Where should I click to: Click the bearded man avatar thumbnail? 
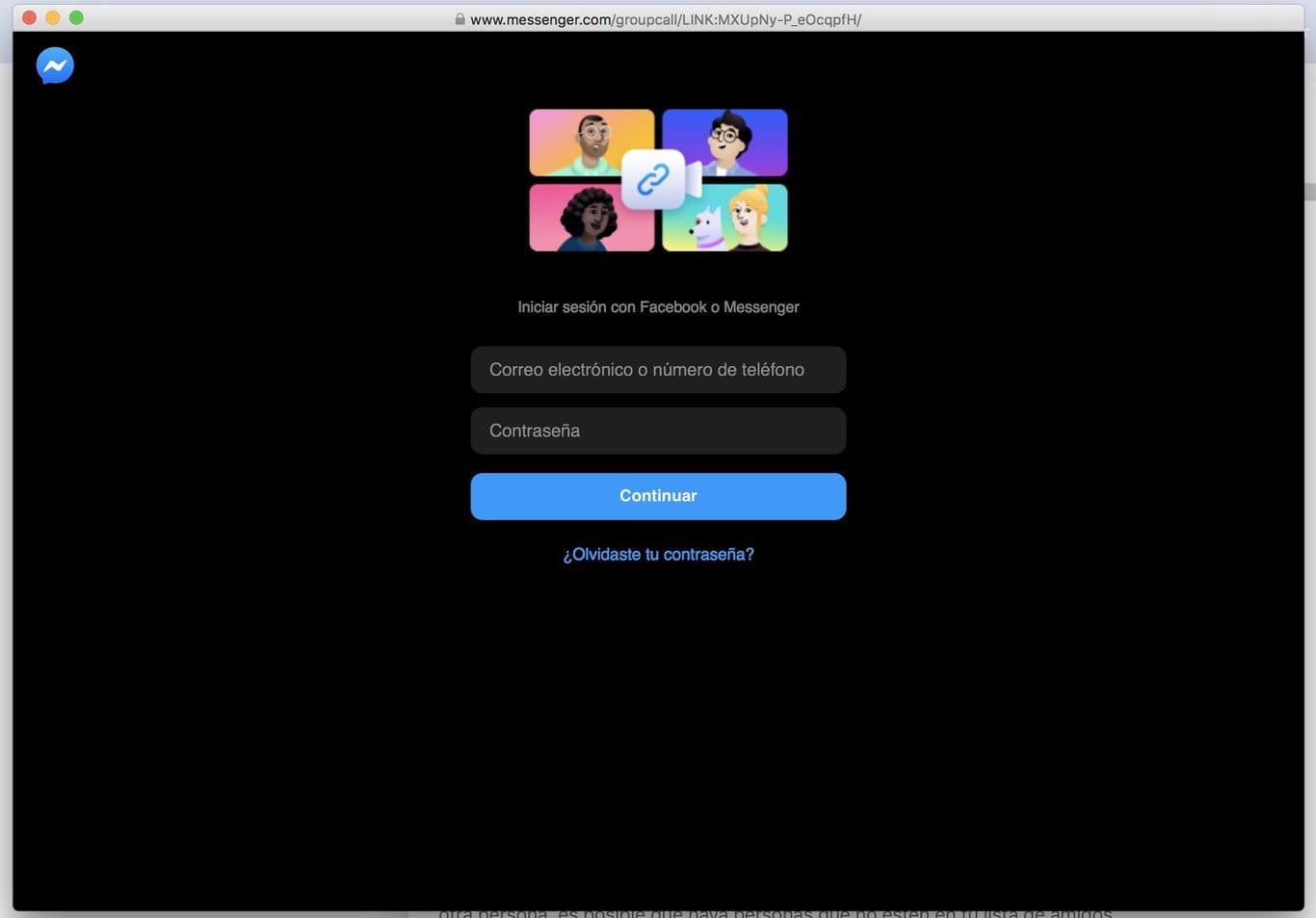tap(590, 142)
